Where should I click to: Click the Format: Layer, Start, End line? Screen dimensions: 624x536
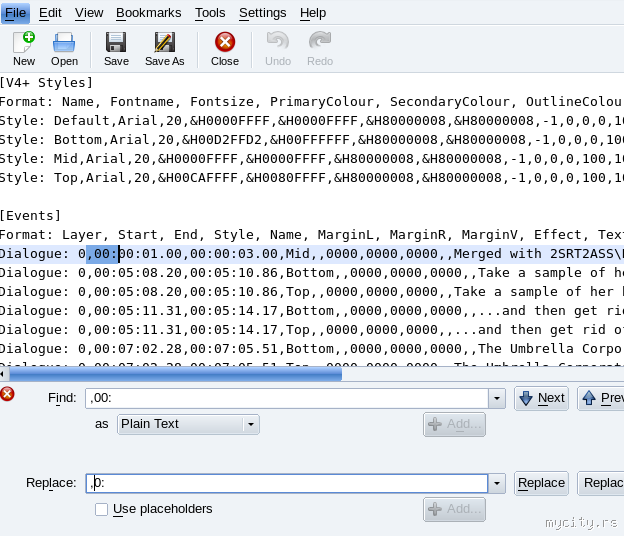[x=312, y=235]
